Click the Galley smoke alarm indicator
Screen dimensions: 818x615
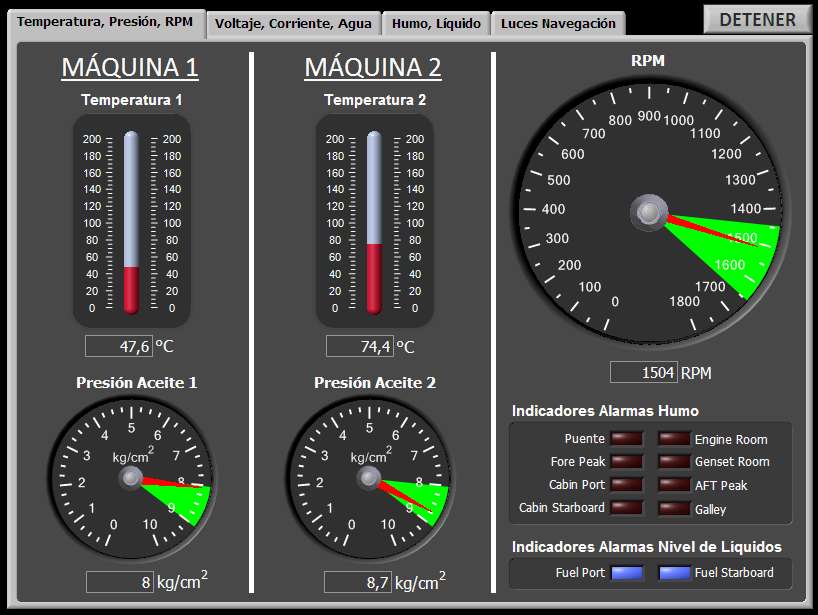[674, 507]
